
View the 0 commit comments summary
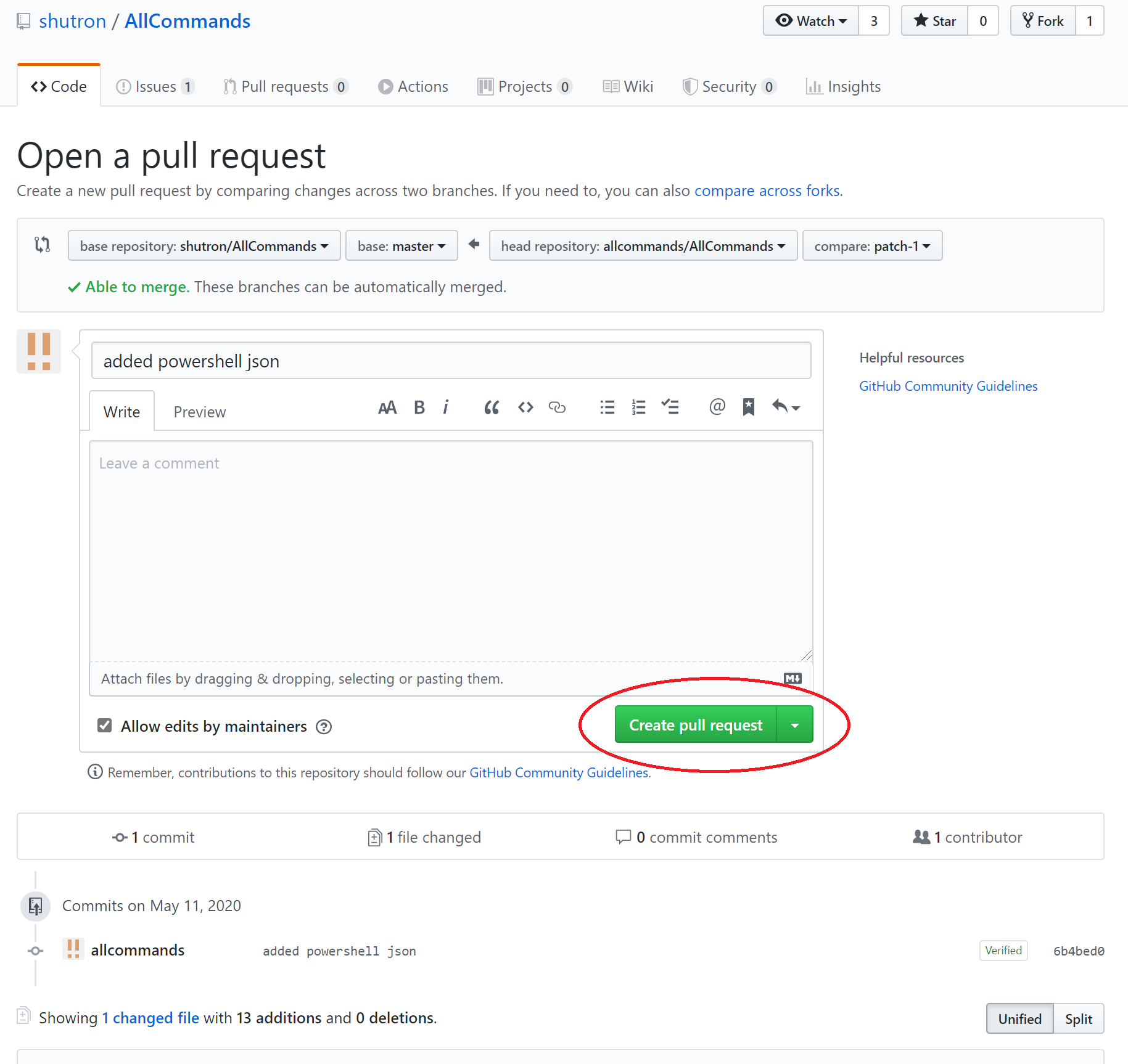click(x=696, y=837)
